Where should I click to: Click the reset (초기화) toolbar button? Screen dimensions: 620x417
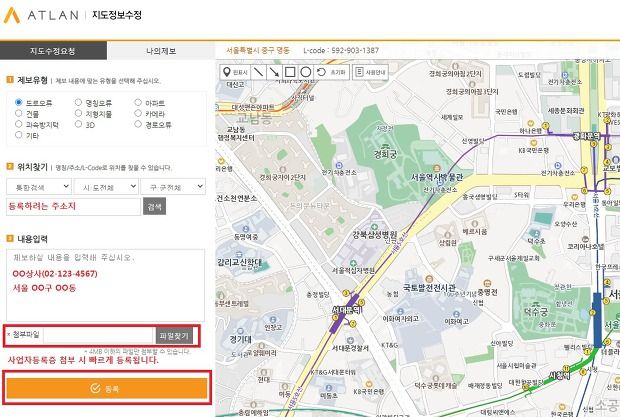pyautogui.click(x=331, y=72)
